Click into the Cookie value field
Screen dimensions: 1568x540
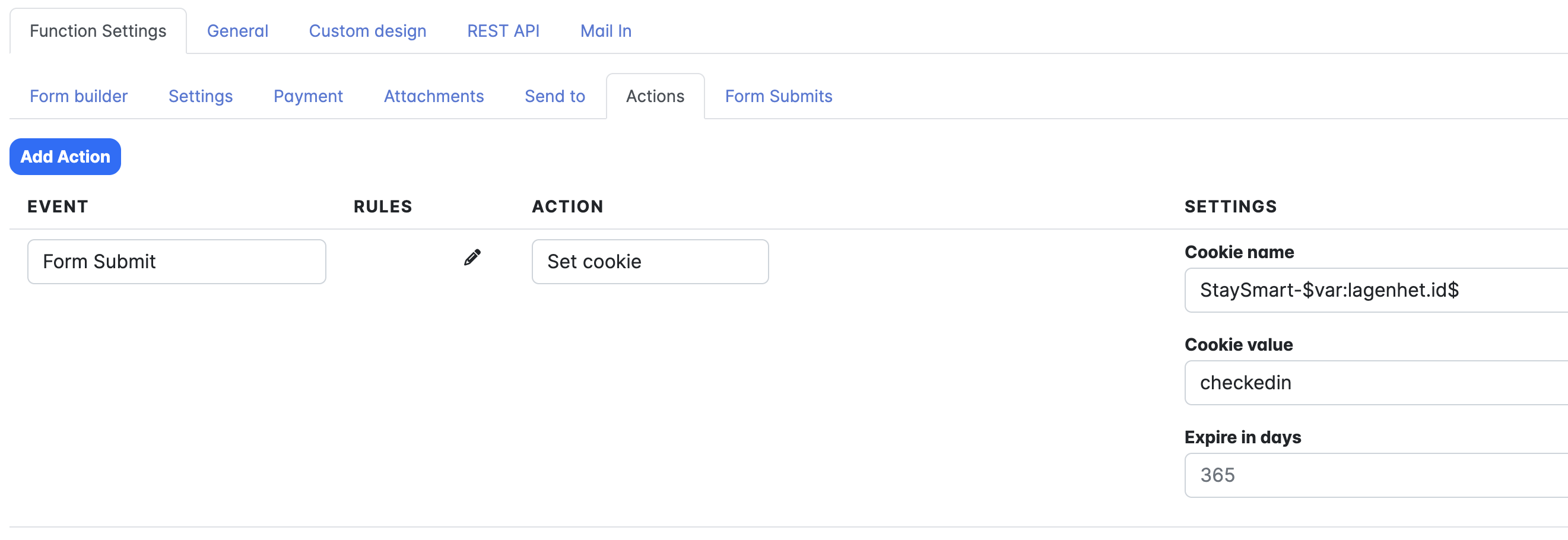[1376, 383]
